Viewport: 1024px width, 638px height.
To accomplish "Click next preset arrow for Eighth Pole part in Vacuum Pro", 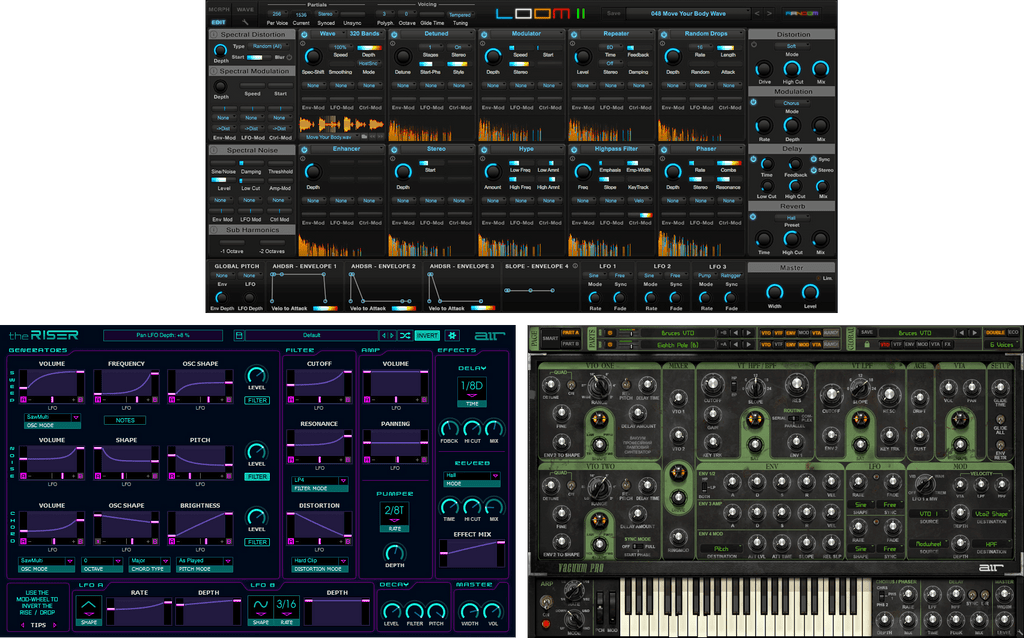I will click(x=746, y=345).
